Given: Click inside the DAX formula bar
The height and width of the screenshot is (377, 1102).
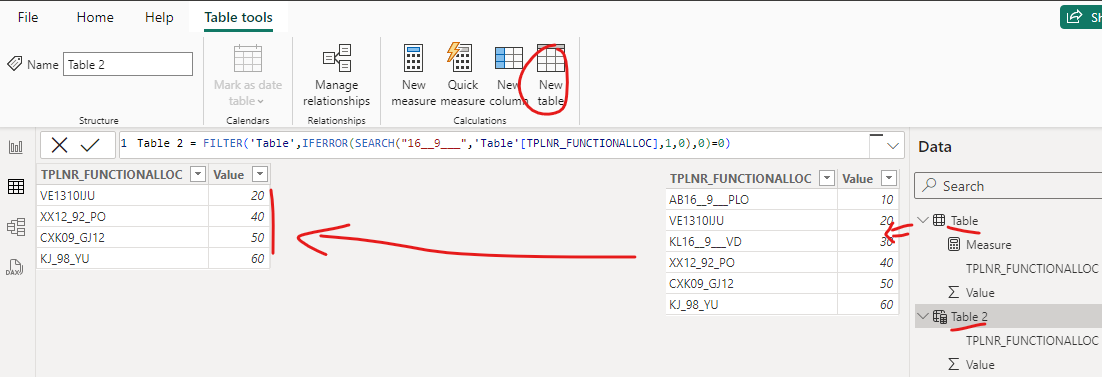Looking at the screenshot, I should [x=493, y=144].
